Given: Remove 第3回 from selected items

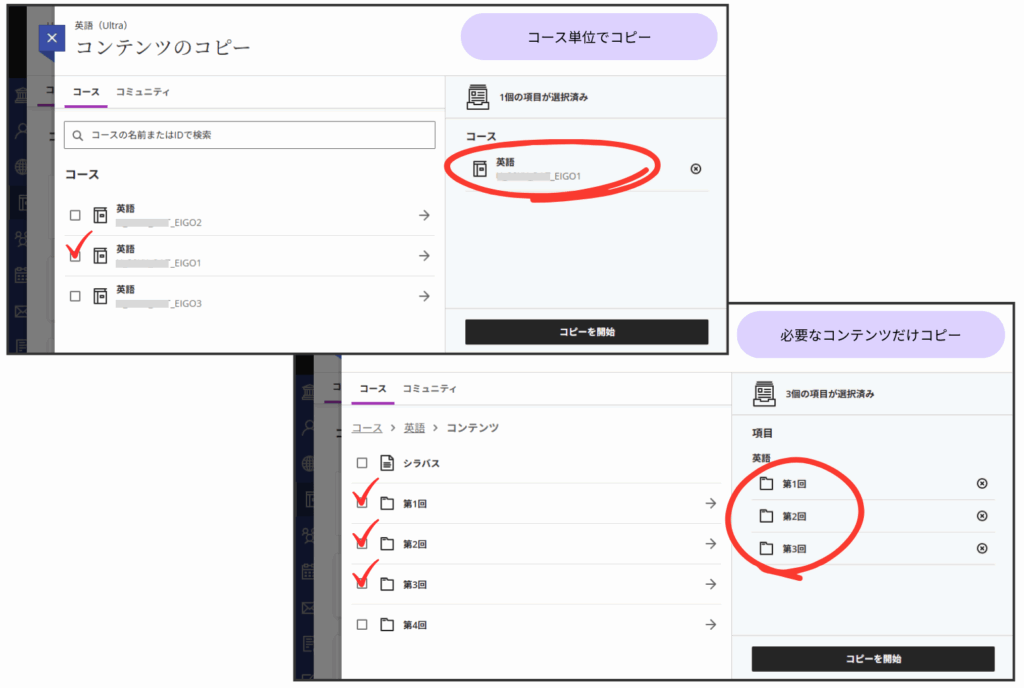Looking at the screenshot, I should [982, 548].
